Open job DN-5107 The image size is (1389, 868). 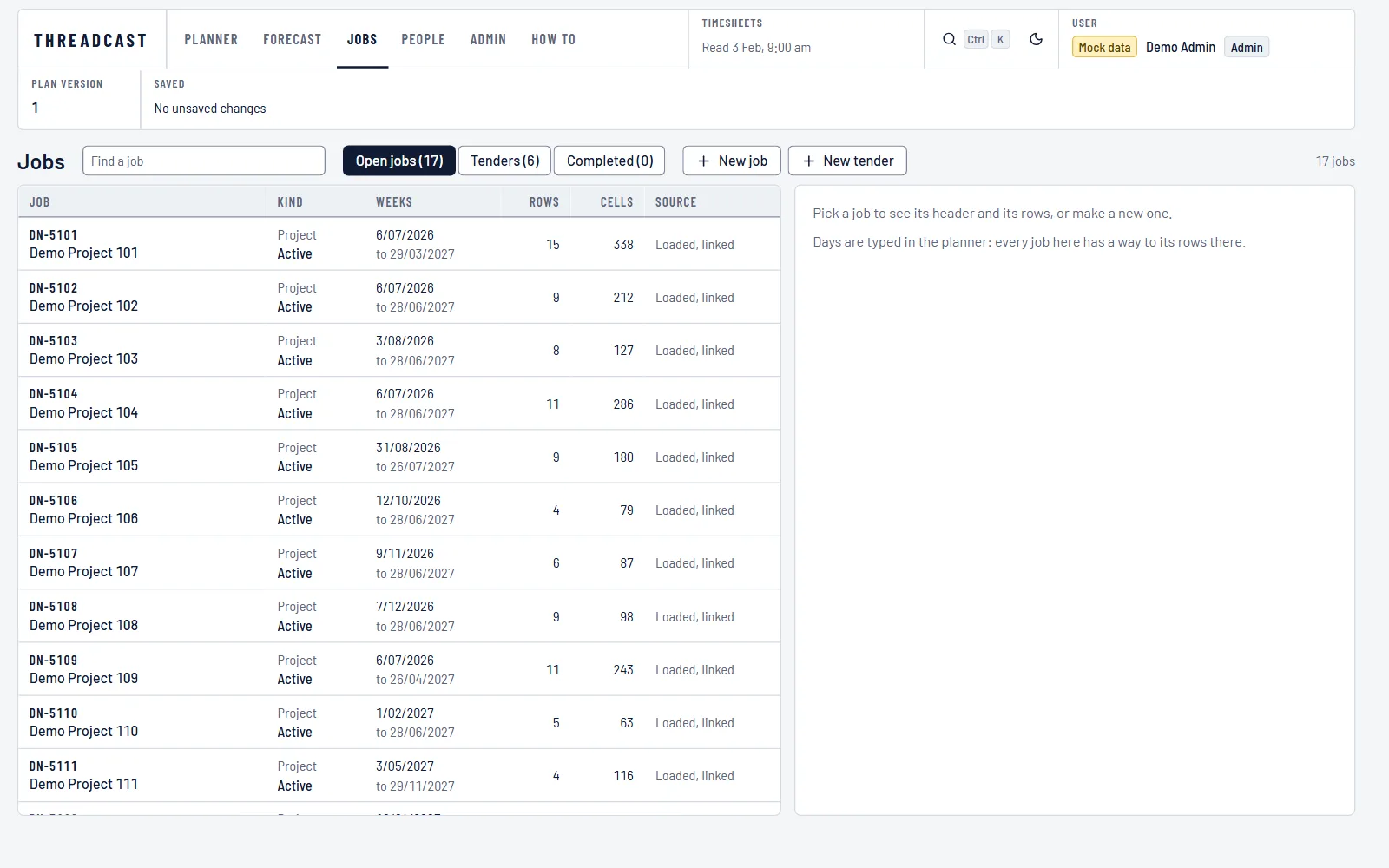click(399, 562)
